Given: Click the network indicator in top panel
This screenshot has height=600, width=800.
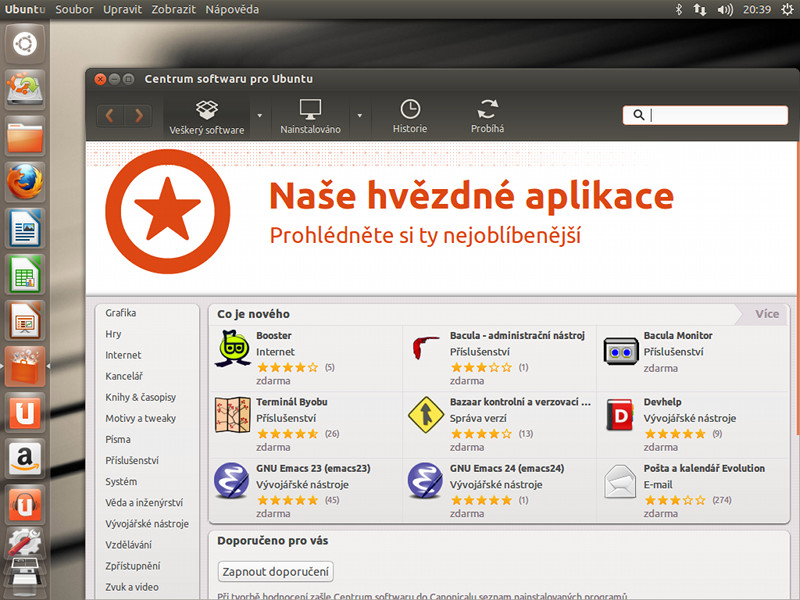Looking at the screenshot, I should [700, 9].
